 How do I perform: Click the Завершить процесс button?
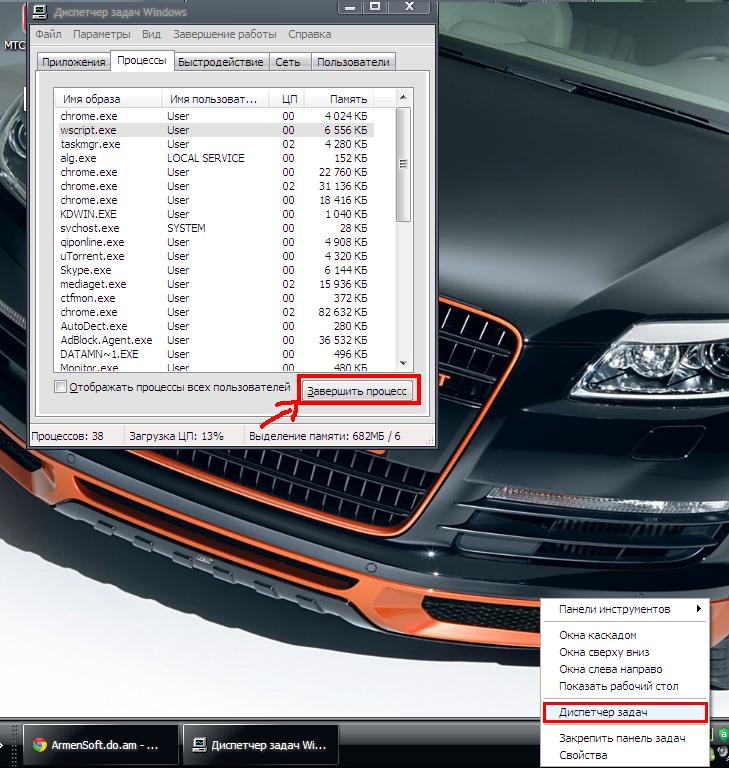tap(357, 391)
